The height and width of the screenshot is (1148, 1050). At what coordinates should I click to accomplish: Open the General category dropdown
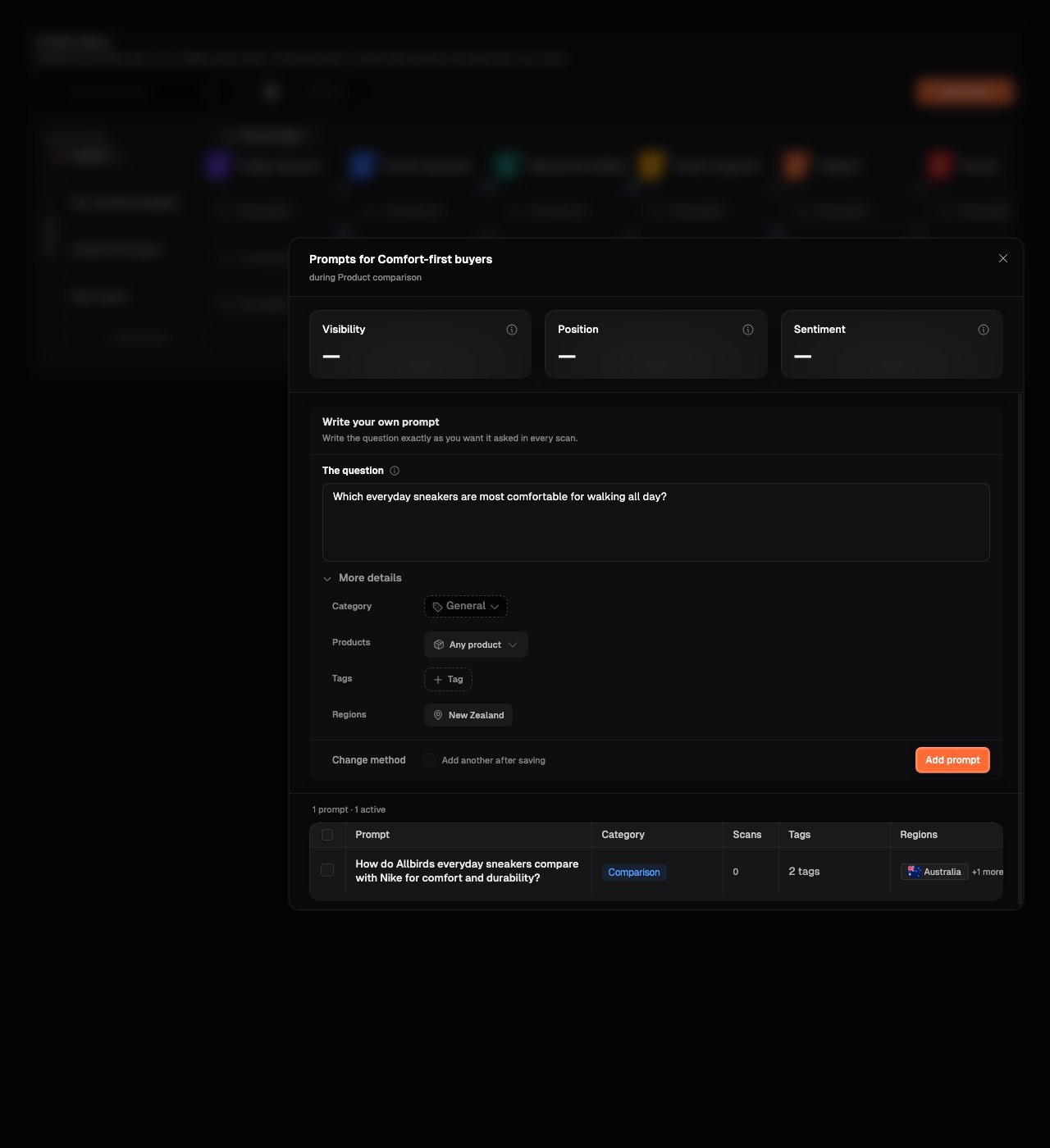coord(466,606)
